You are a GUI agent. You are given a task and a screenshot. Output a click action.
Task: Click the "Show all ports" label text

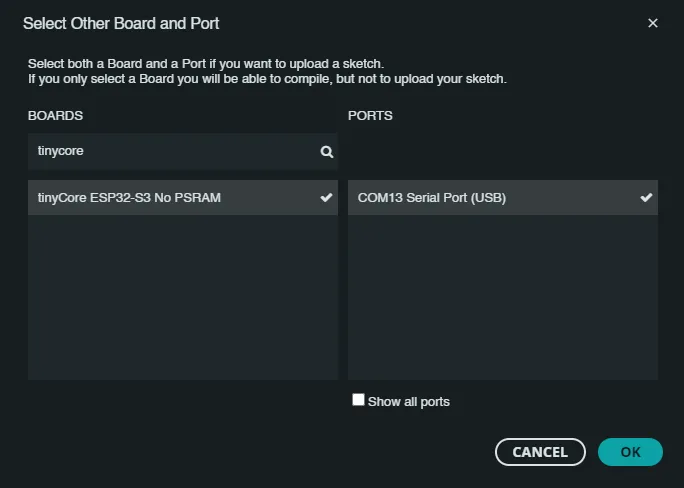(409, 402)
